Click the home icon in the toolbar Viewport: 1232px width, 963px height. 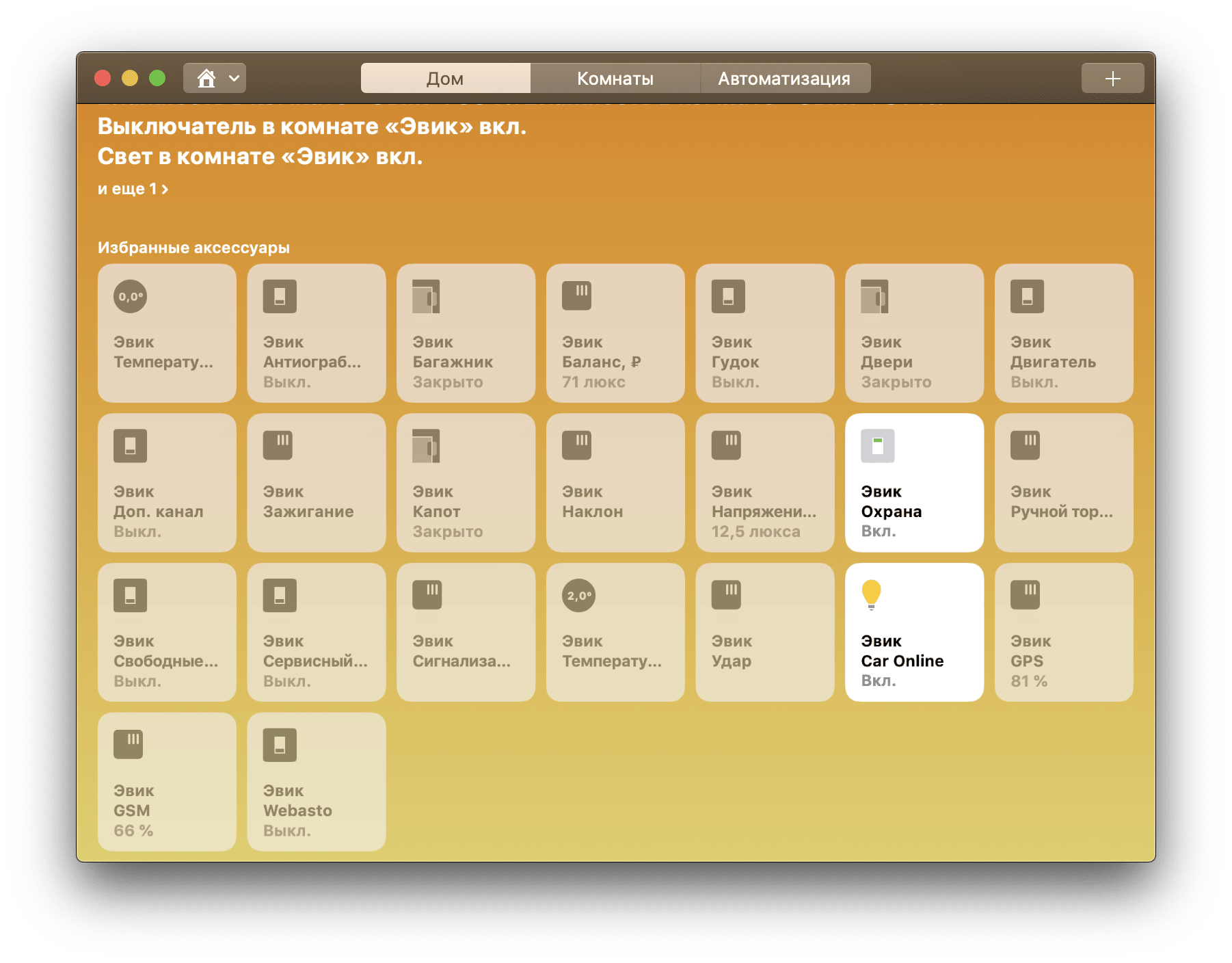(x=207, y=78)
